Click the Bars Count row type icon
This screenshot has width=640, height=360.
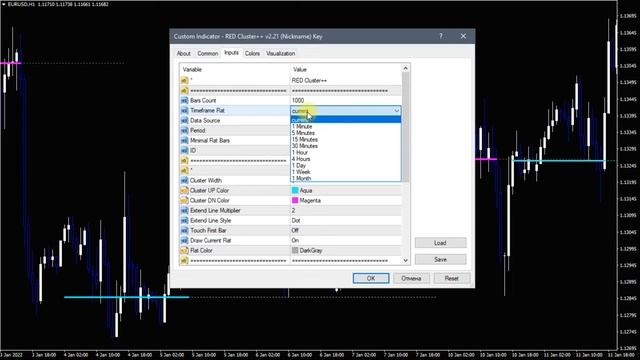tap(184, 100)
